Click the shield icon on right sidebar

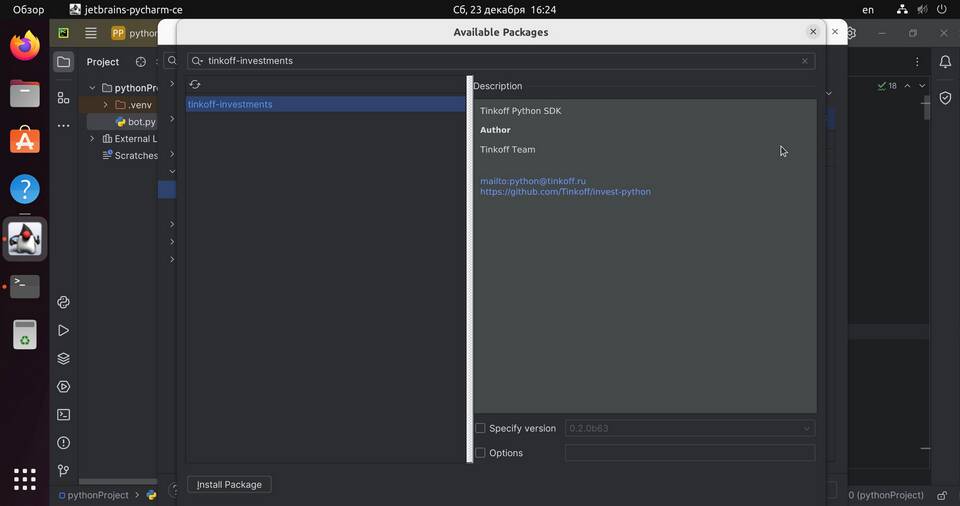tap(945, 98)
